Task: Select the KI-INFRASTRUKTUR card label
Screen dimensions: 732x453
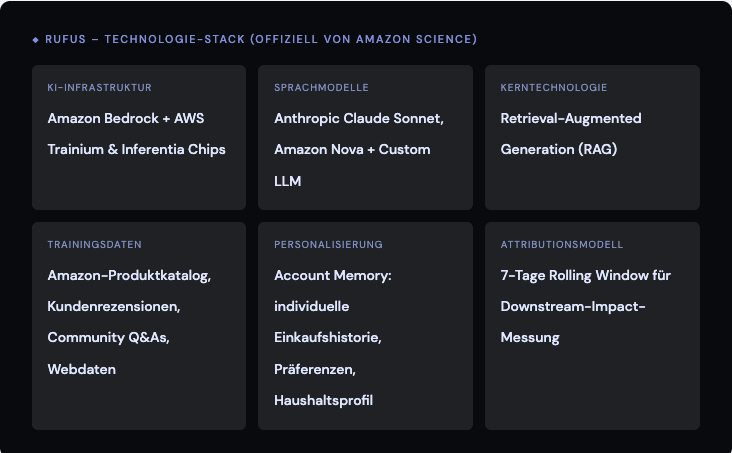Action: 99,88
